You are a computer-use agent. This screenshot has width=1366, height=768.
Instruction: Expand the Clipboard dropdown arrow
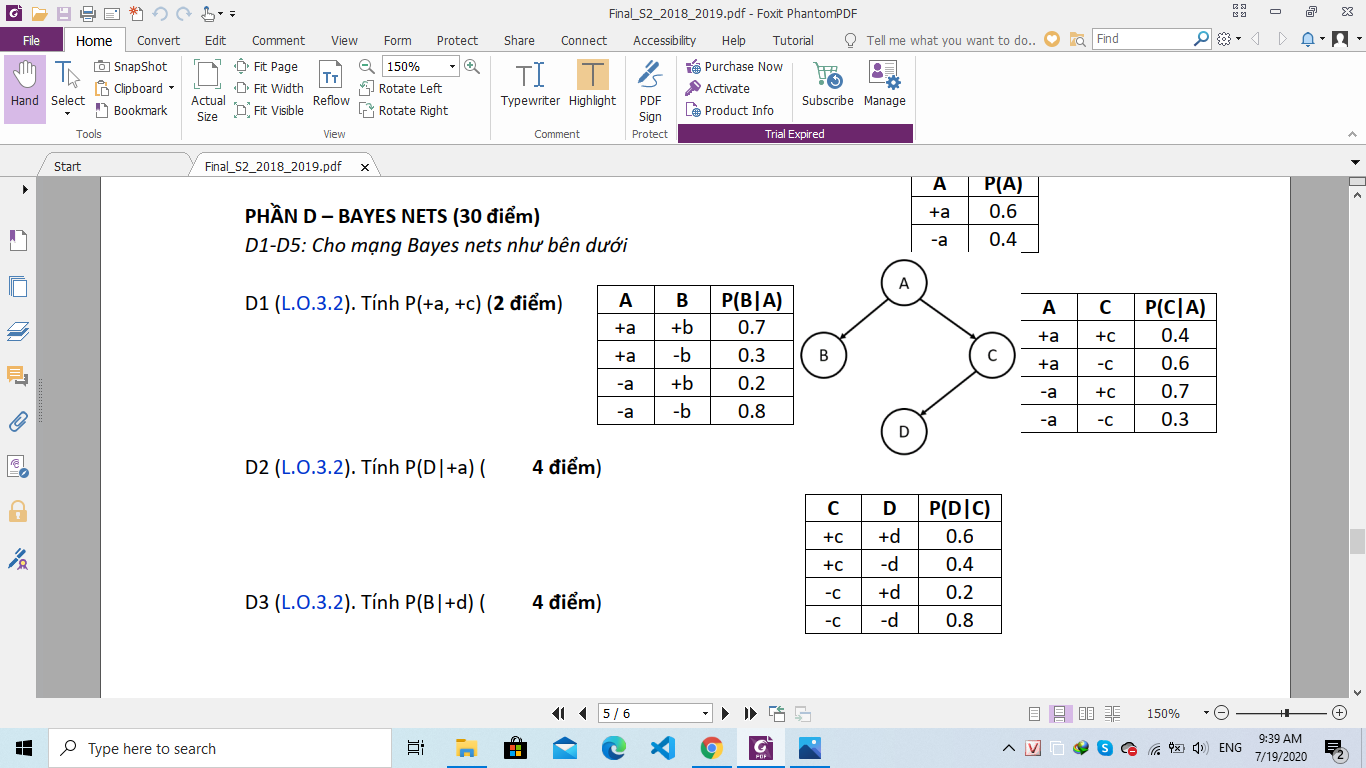171,89
